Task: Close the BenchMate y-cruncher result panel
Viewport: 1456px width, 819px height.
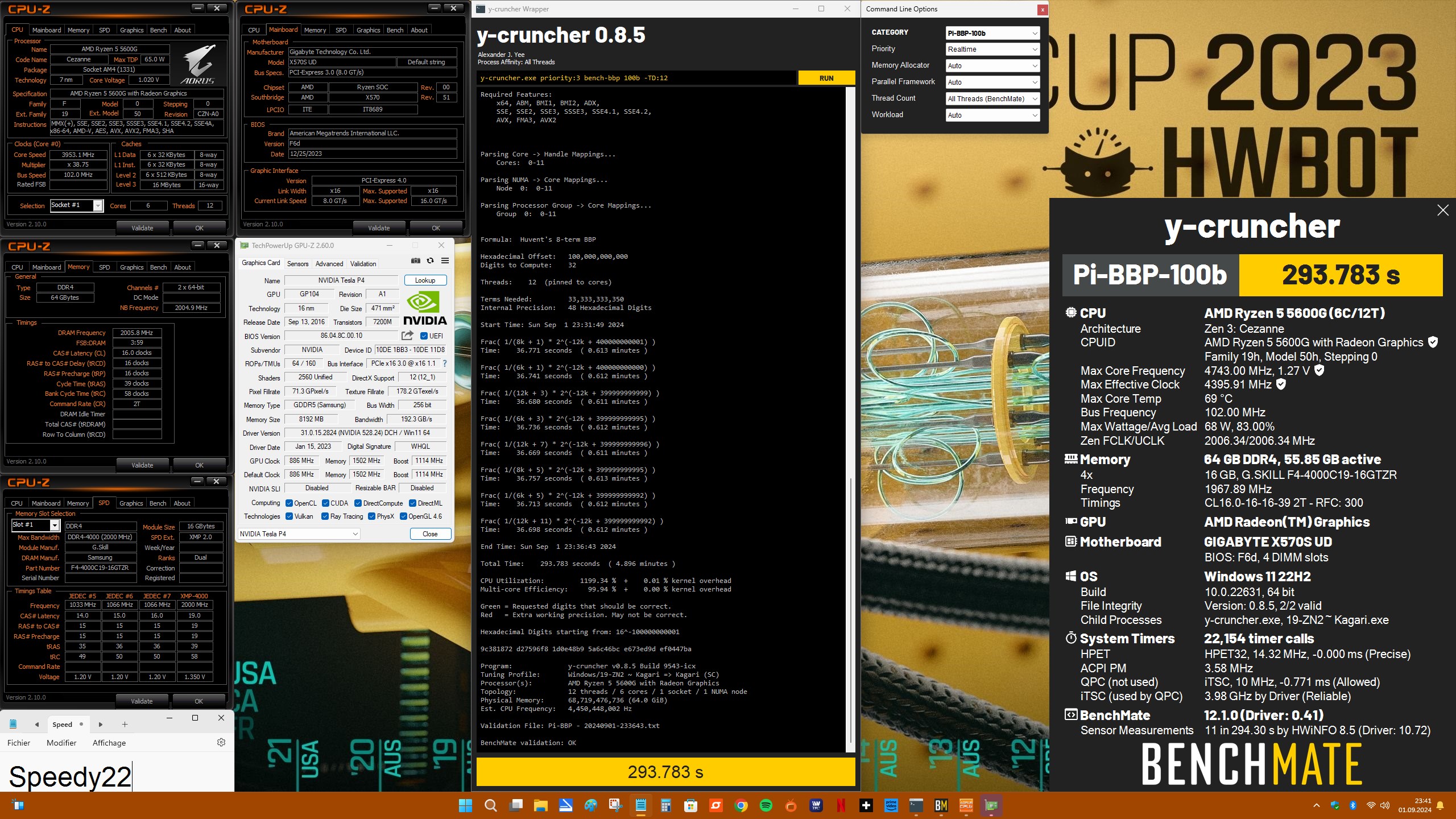Action: click(1443, 210)
